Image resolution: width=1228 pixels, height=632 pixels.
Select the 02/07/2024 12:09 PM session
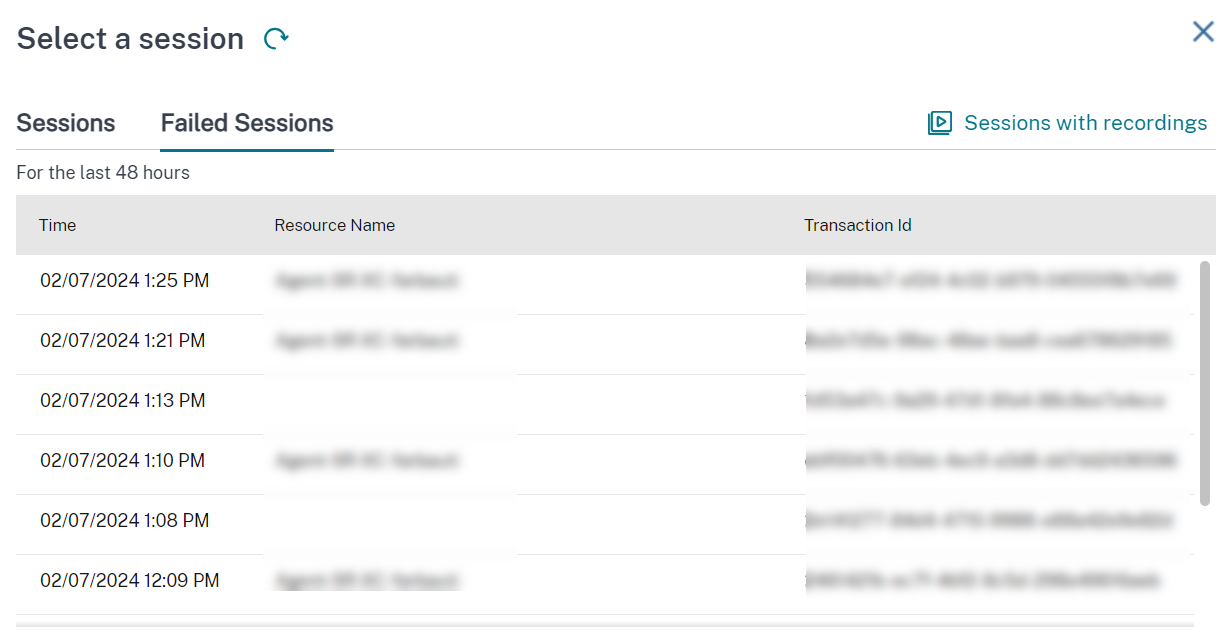[130, 581]
